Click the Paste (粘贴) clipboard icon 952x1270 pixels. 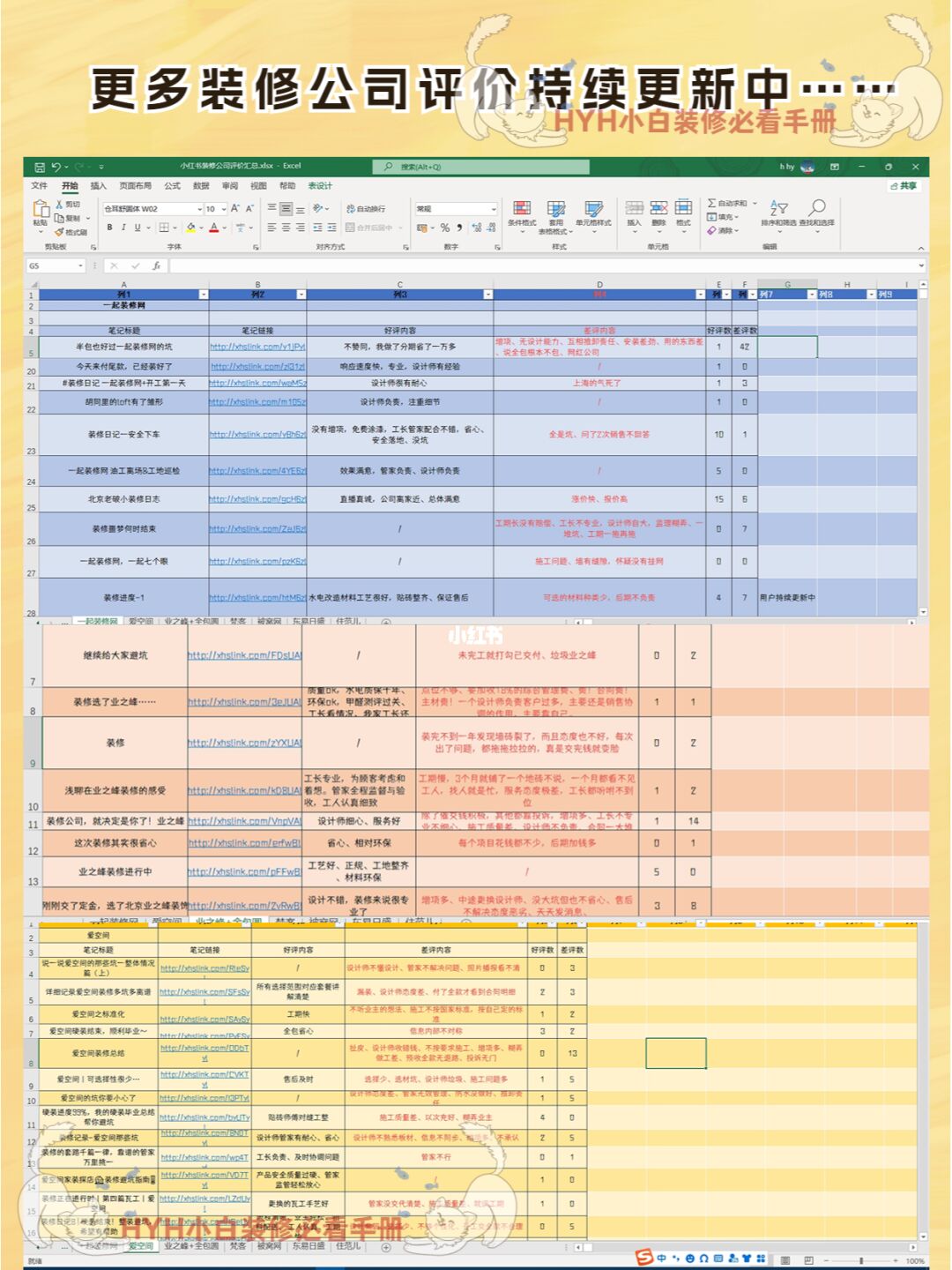(x=41, y=210)
